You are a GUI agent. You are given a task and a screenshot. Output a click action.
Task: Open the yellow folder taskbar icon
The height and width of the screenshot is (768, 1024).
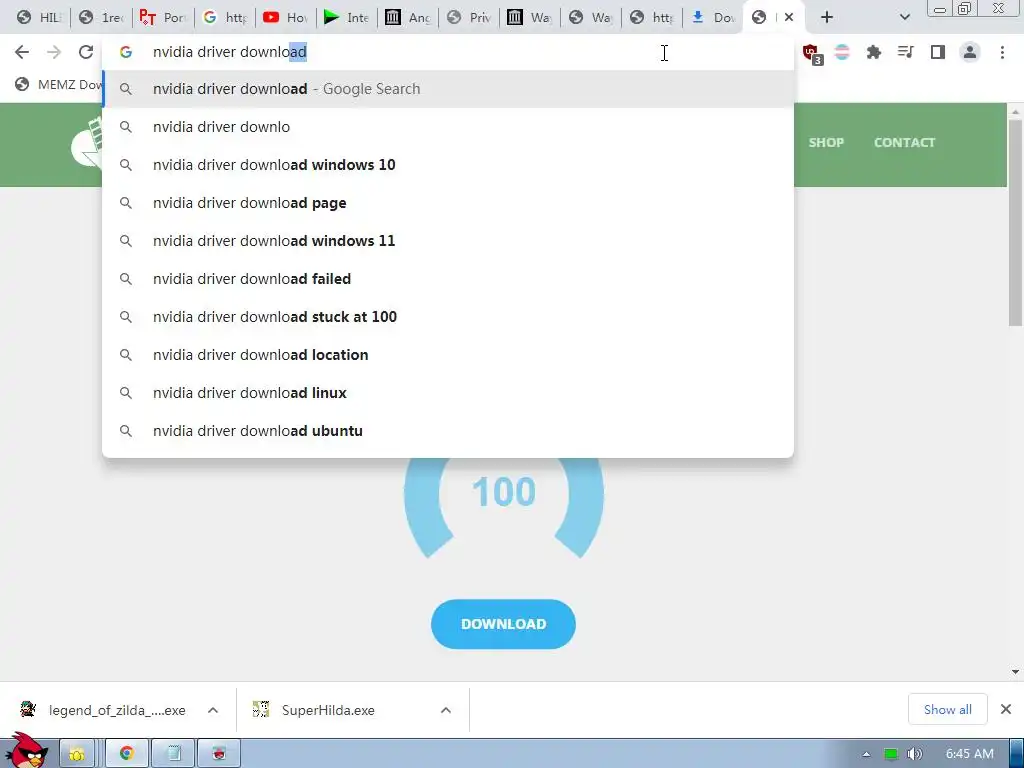click(77, 754)
